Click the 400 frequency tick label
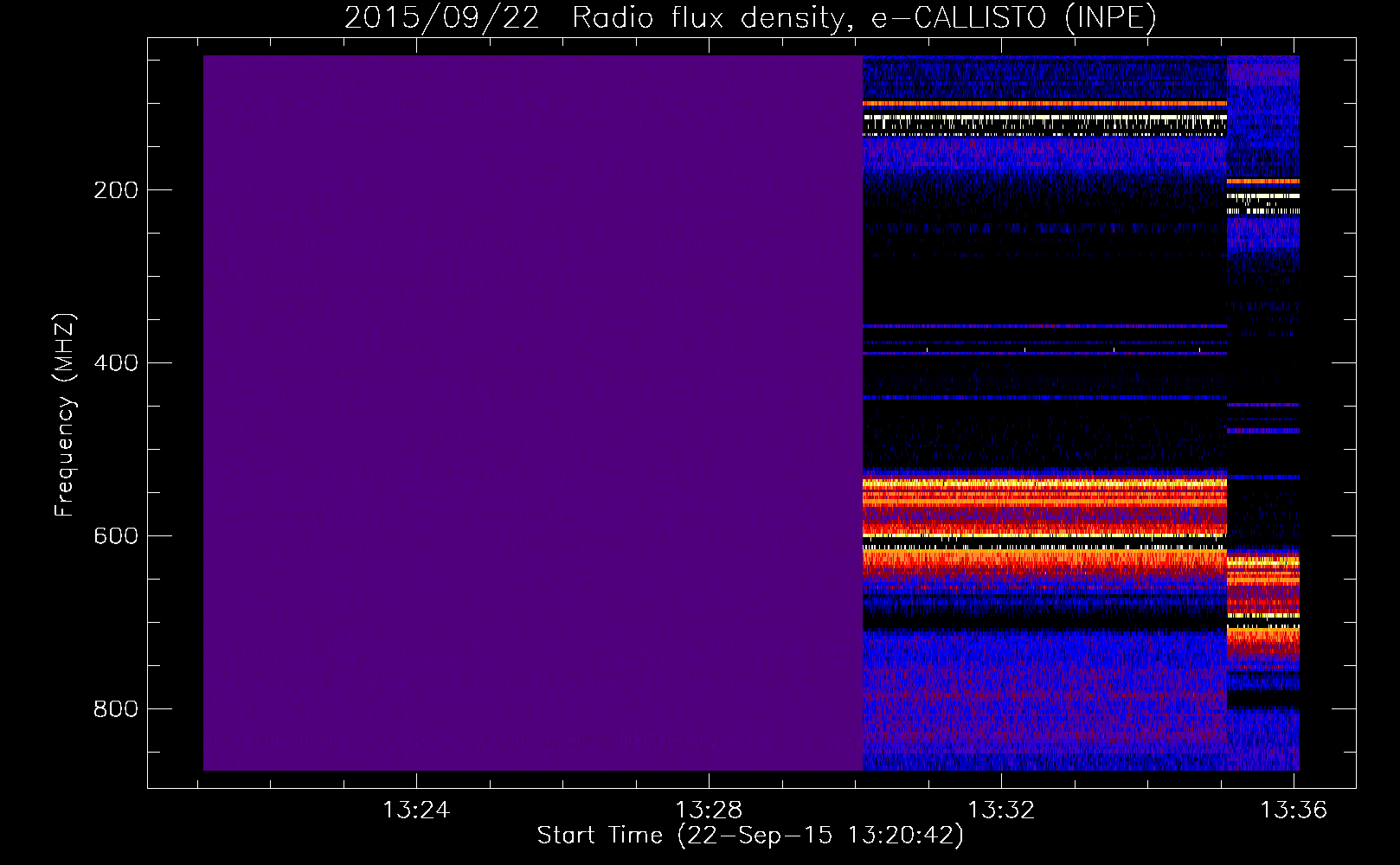The height and width of the screenshot is (865, 1400). (116, 362)
